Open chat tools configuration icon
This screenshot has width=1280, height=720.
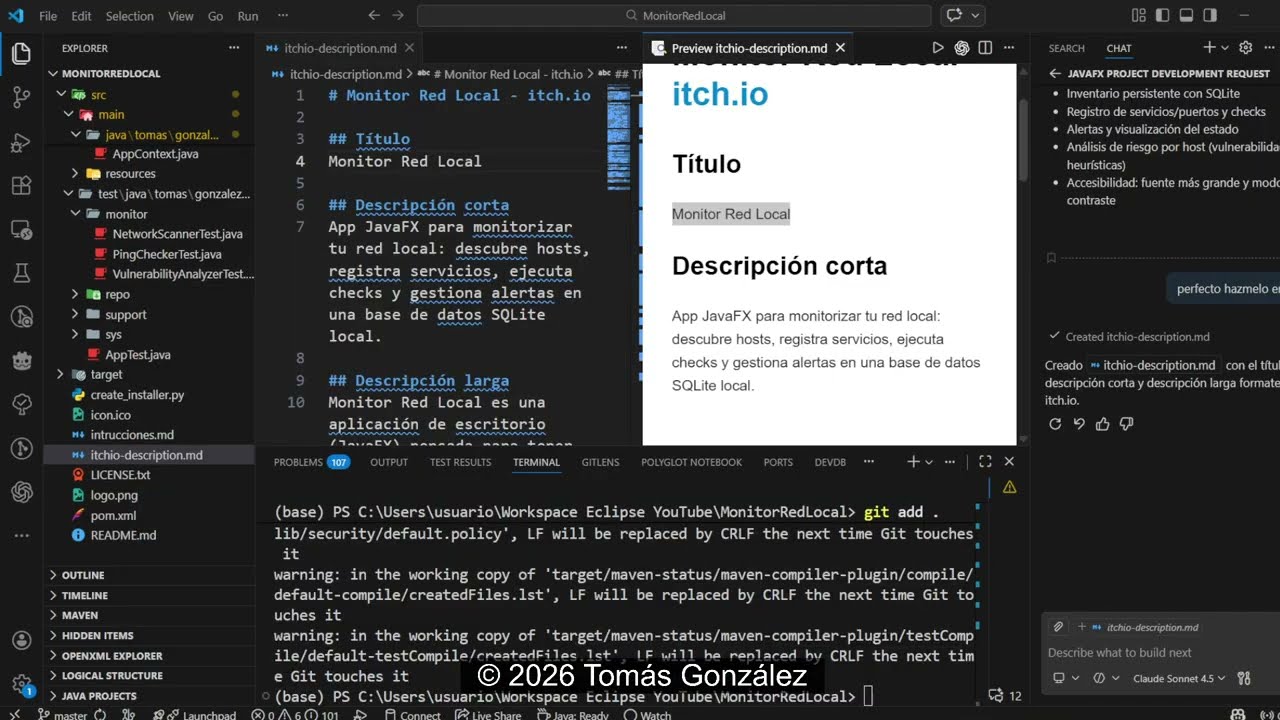pyautogui.click(x=1244, y=678)
